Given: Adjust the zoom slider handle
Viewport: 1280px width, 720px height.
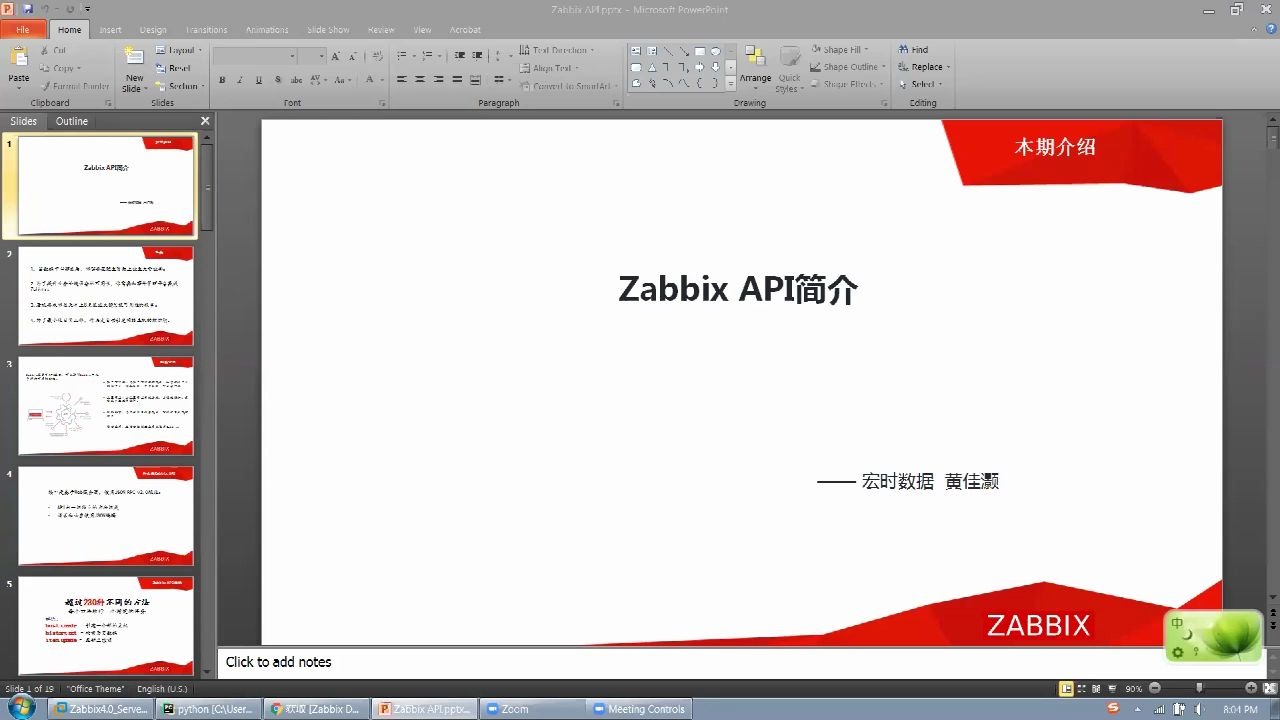Looking at the screenshot, I should (x=1199, y=688).
